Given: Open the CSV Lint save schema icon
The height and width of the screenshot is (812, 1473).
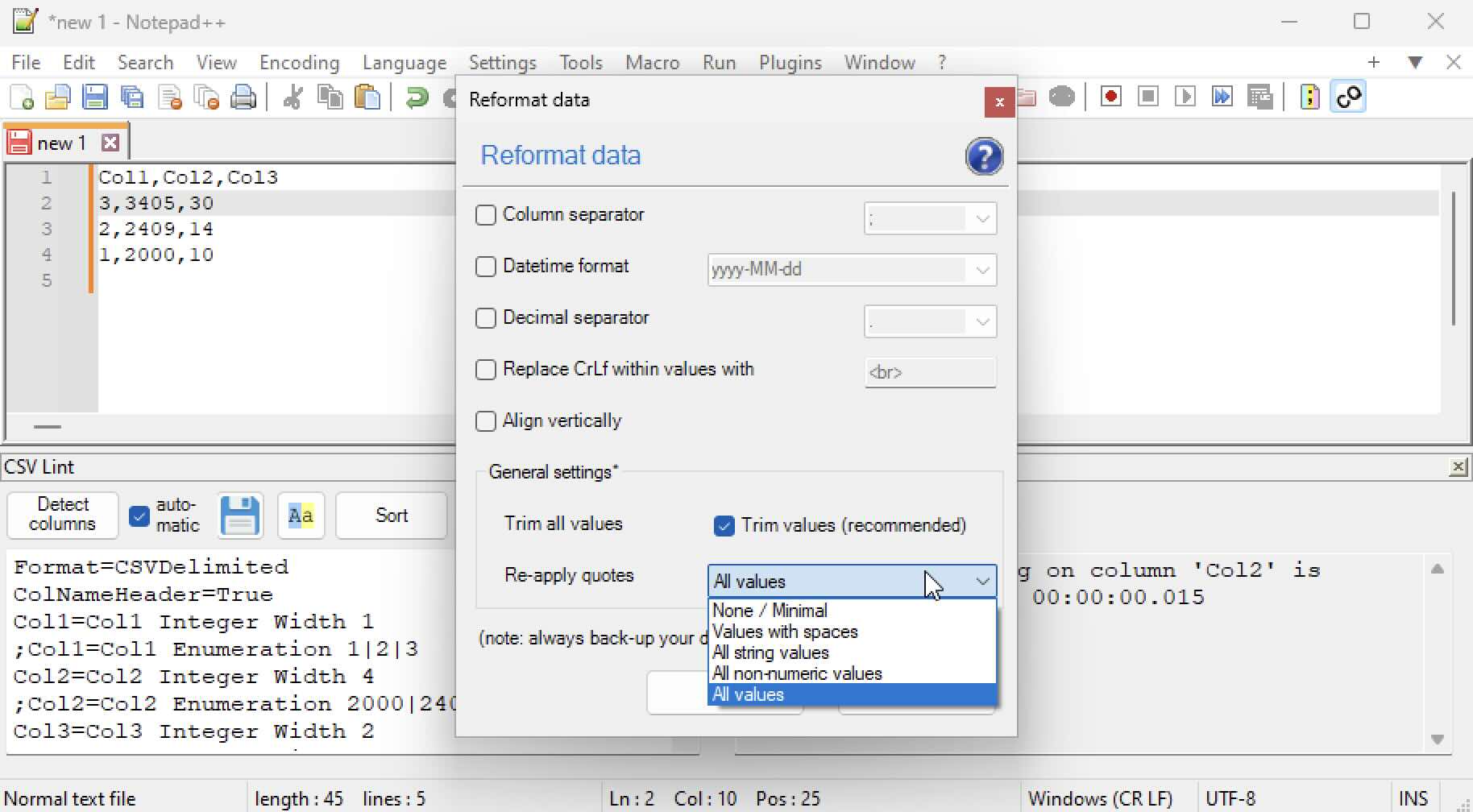Looking at the screenshot, I should point(239,516).
